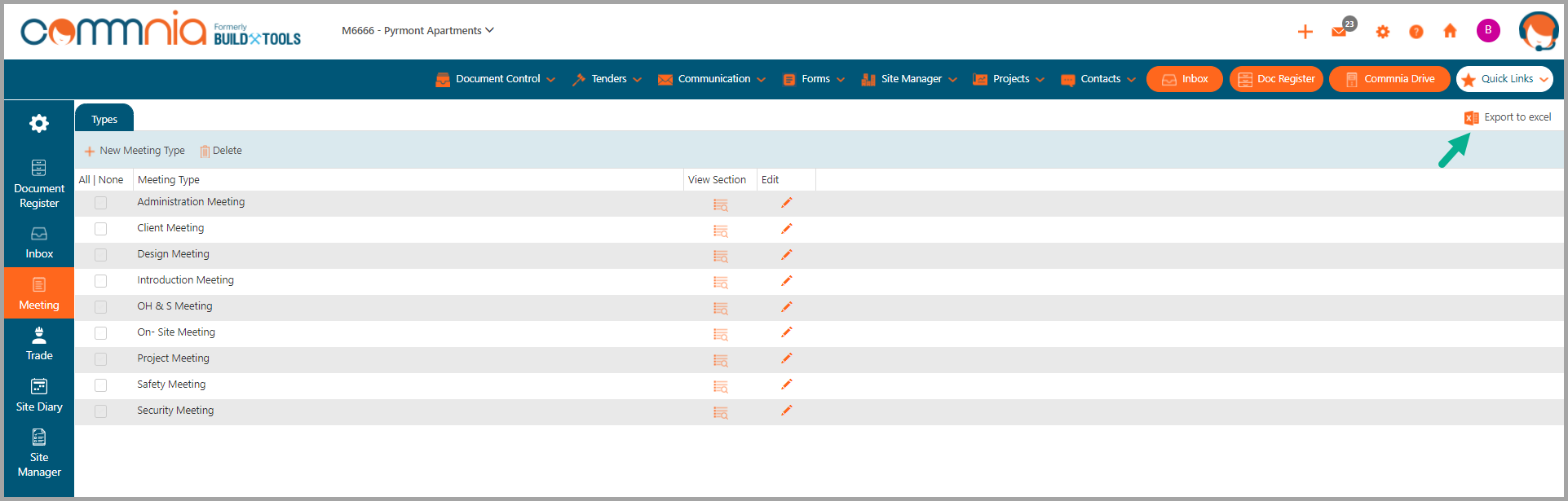Expand the Forms menu
Screen dimensions: 1568x501
tap(814, 79)
